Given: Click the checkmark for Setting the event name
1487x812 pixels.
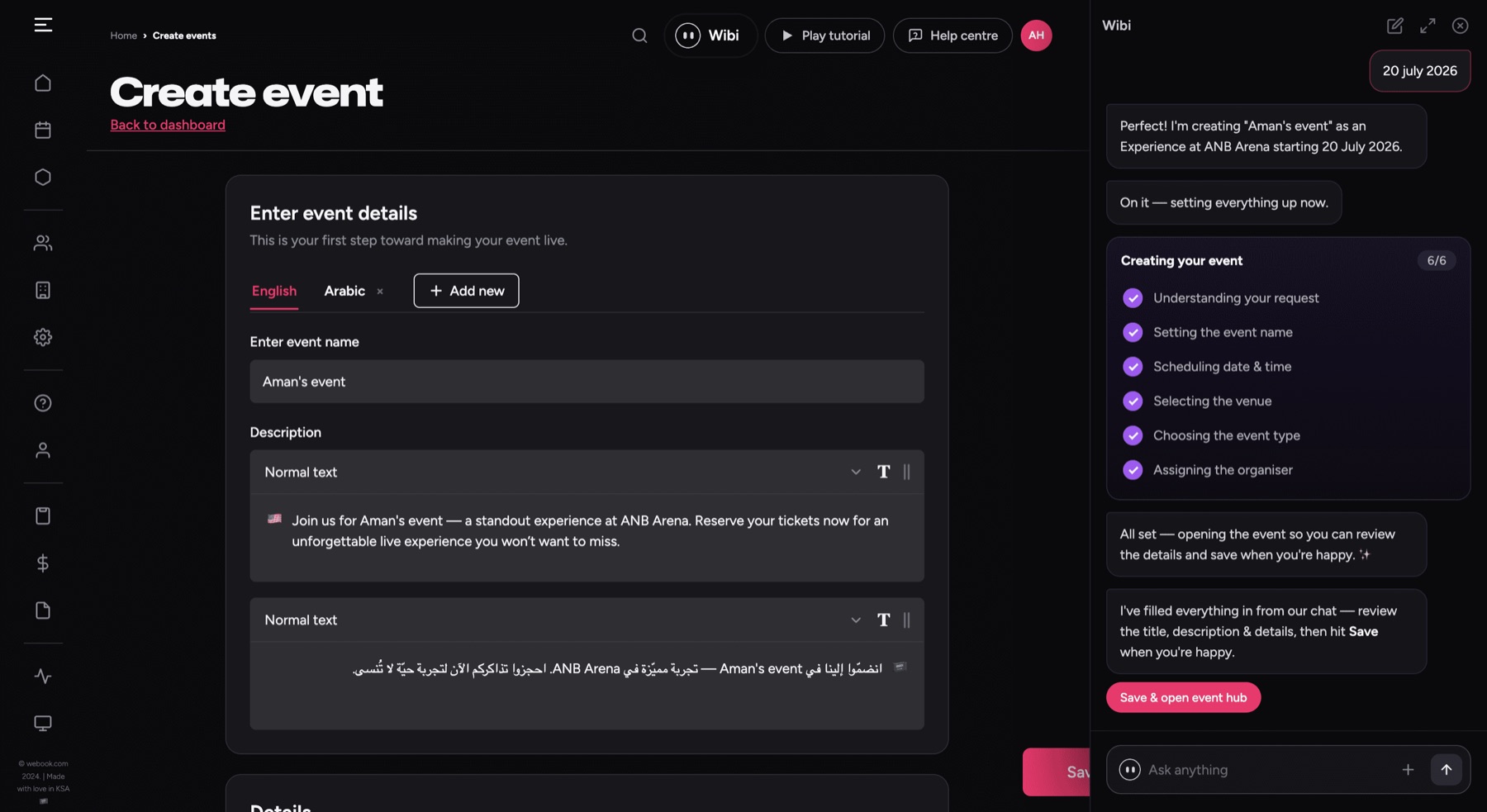Looking at the screenshot, I should [x=1133, y=332].
